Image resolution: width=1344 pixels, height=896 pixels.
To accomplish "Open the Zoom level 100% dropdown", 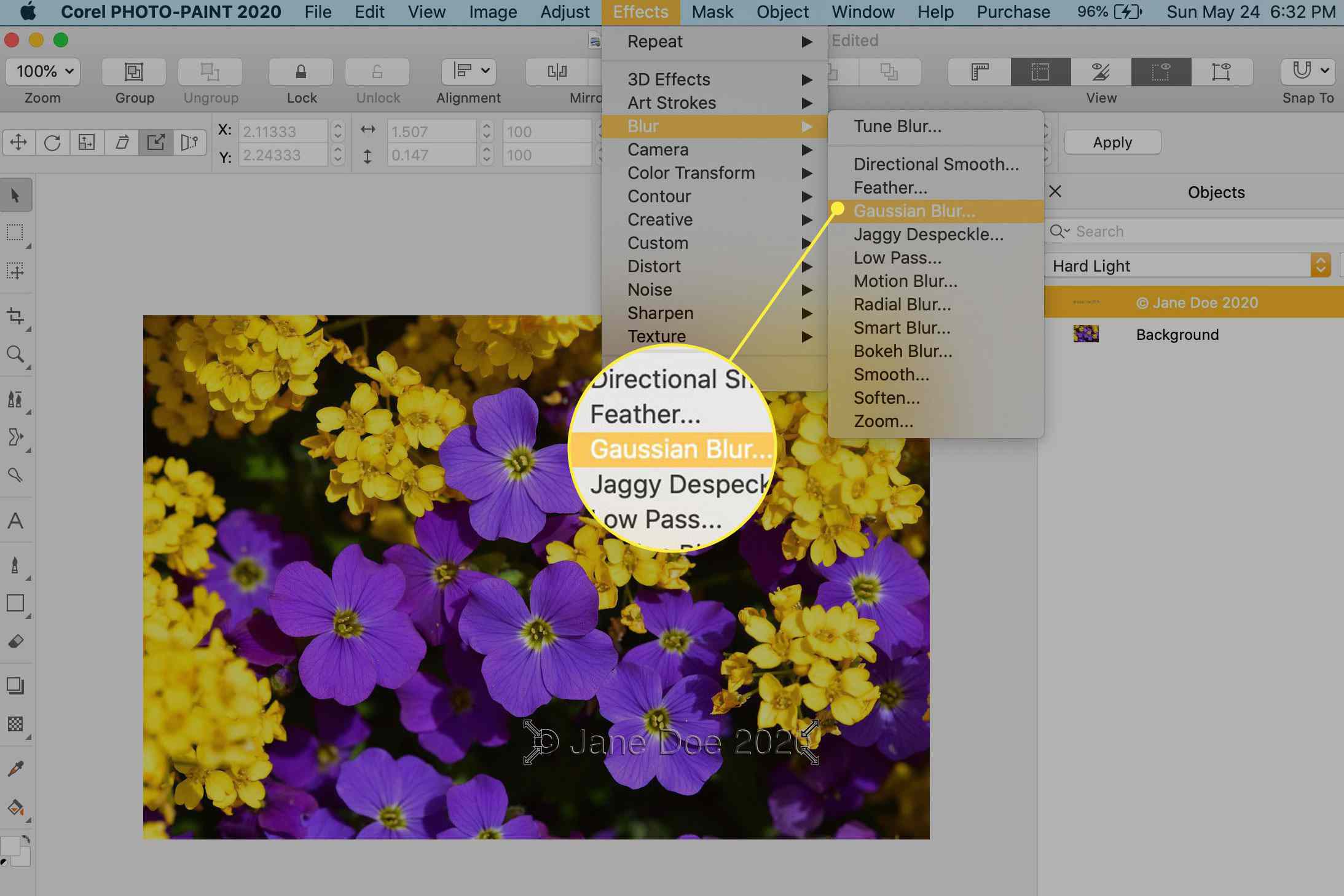I will [42, 71].
